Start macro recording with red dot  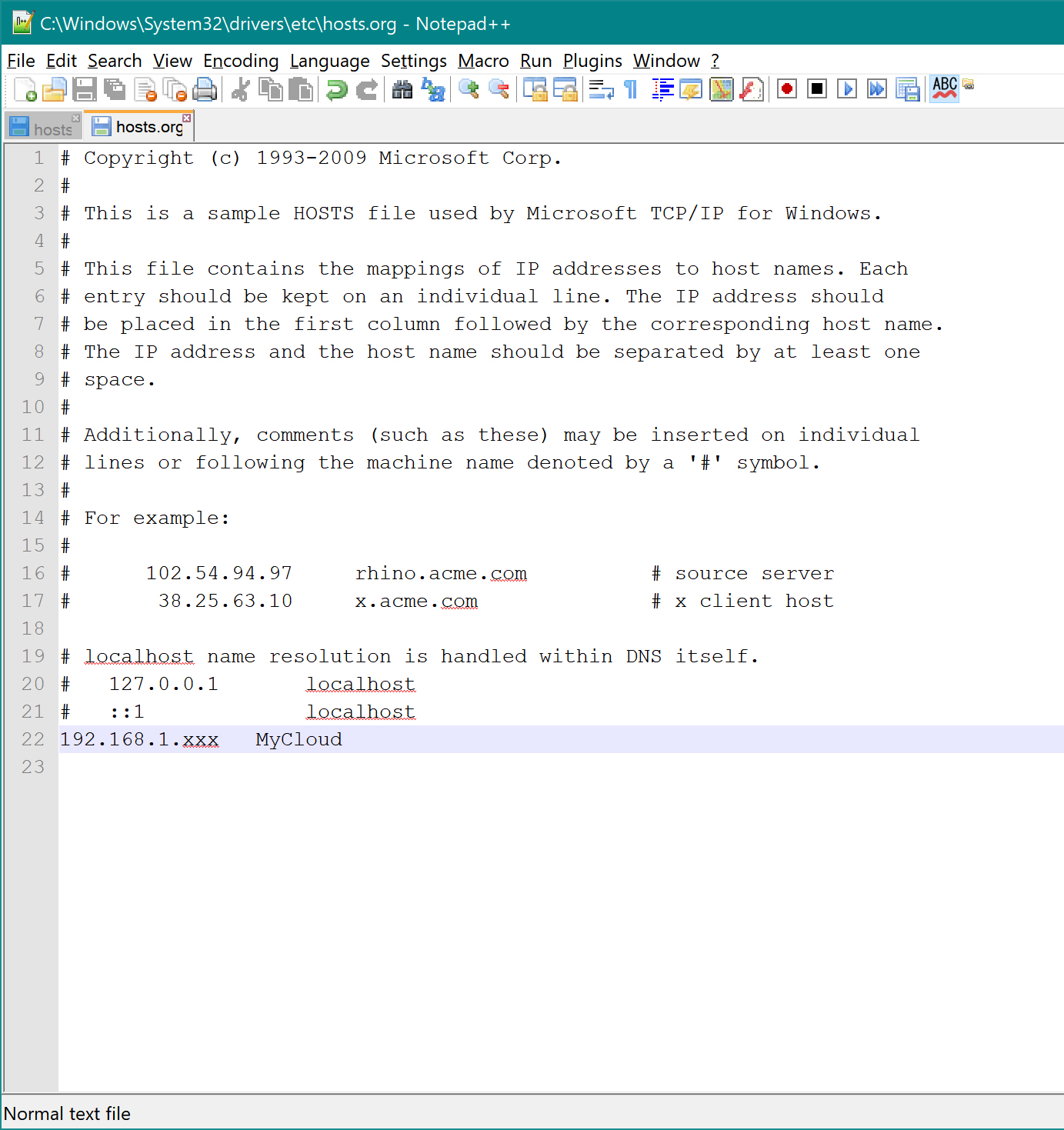787,89
